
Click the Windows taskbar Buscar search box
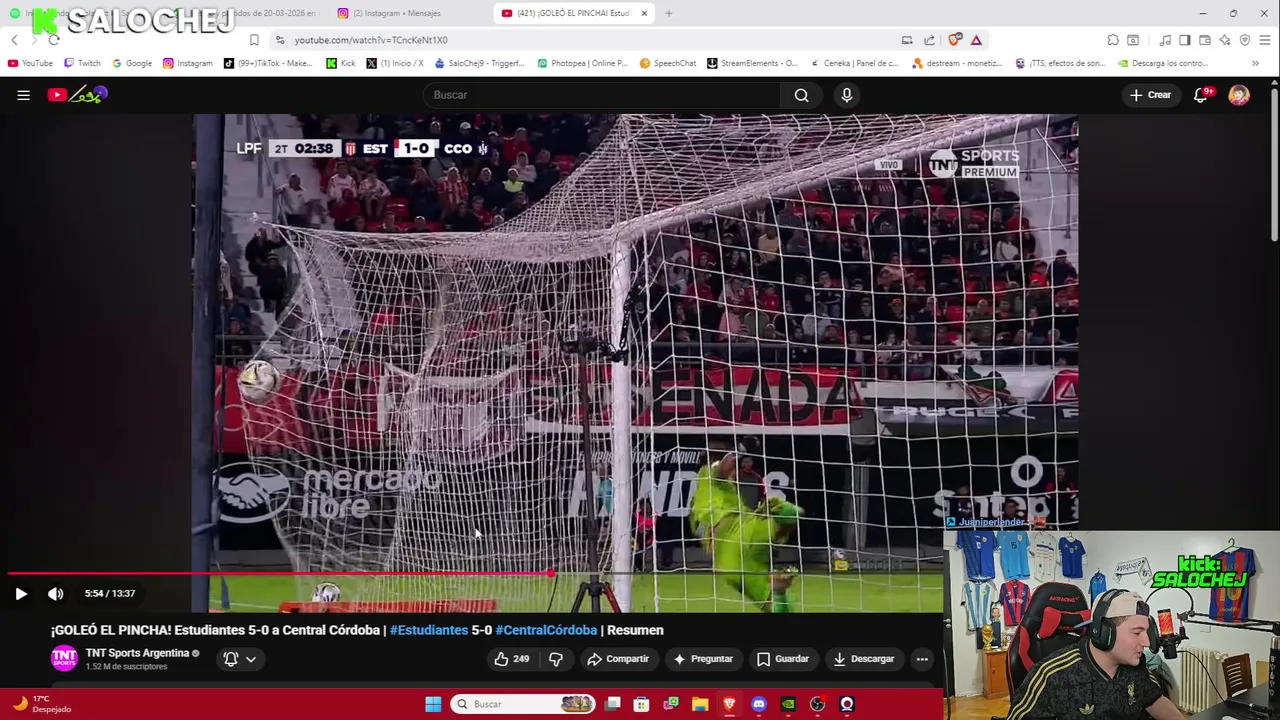[522, 704]
